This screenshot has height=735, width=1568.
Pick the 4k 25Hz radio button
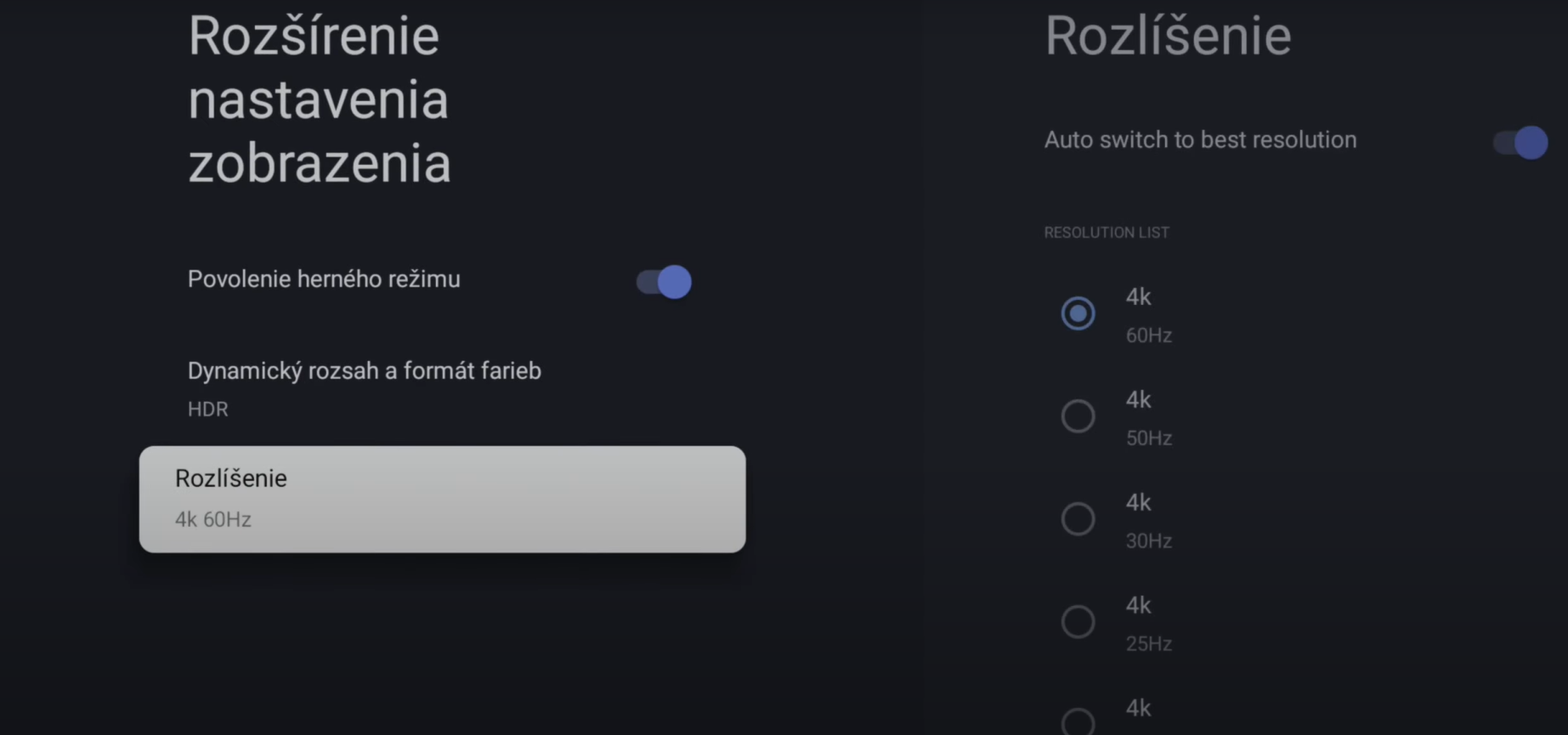point(1078,622)
